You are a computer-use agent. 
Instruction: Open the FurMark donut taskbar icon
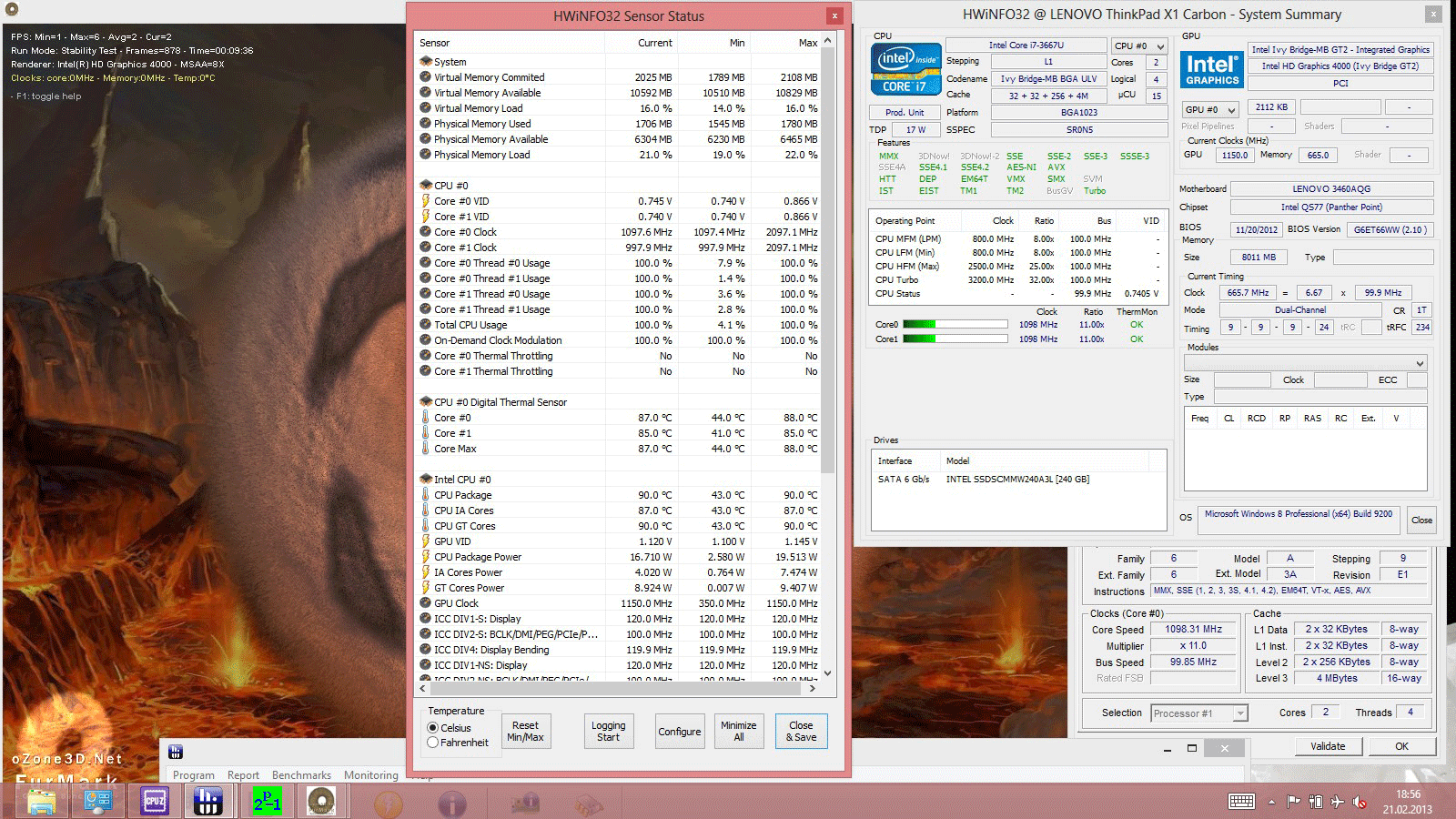[321, 802]
